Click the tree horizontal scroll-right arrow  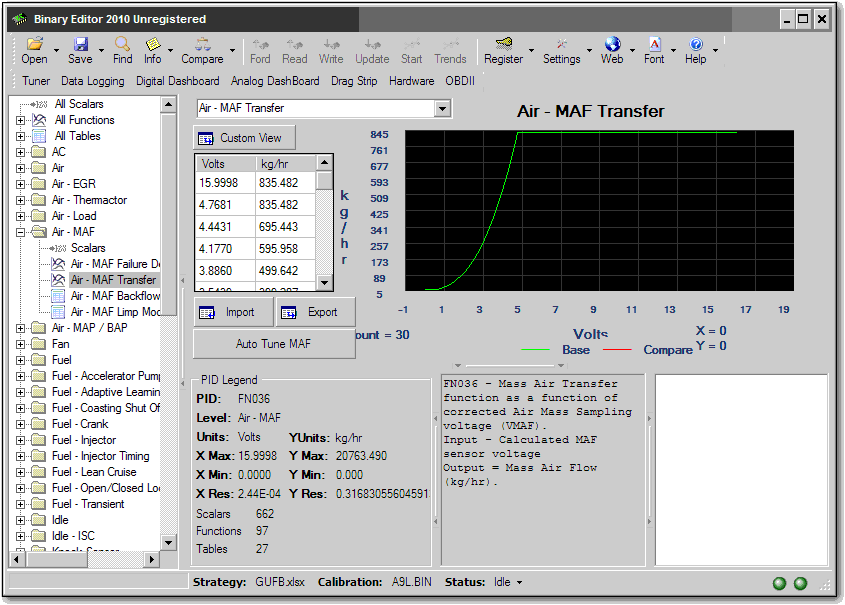[152, 560]
